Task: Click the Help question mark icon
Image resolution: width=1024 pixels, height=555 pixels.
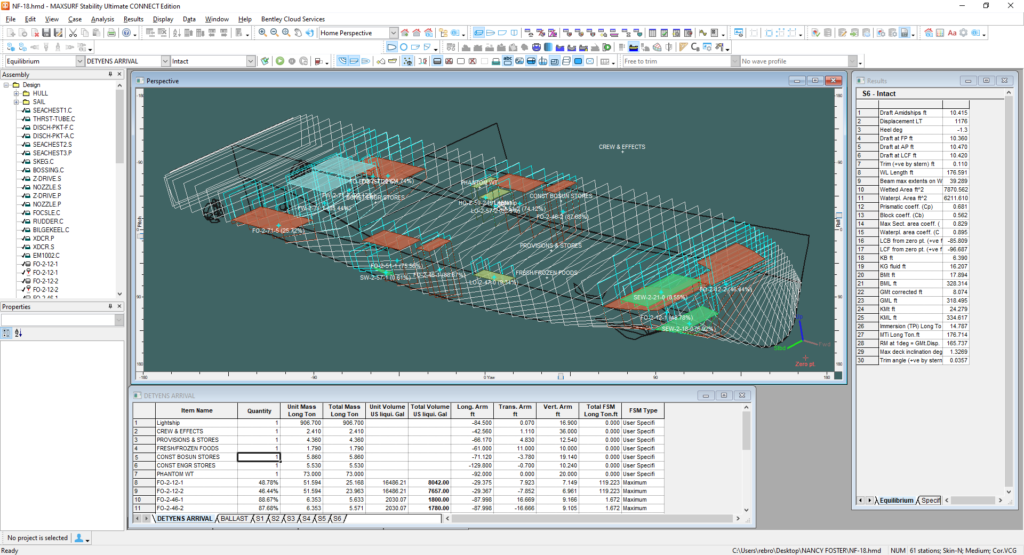Action: (127, 33)
